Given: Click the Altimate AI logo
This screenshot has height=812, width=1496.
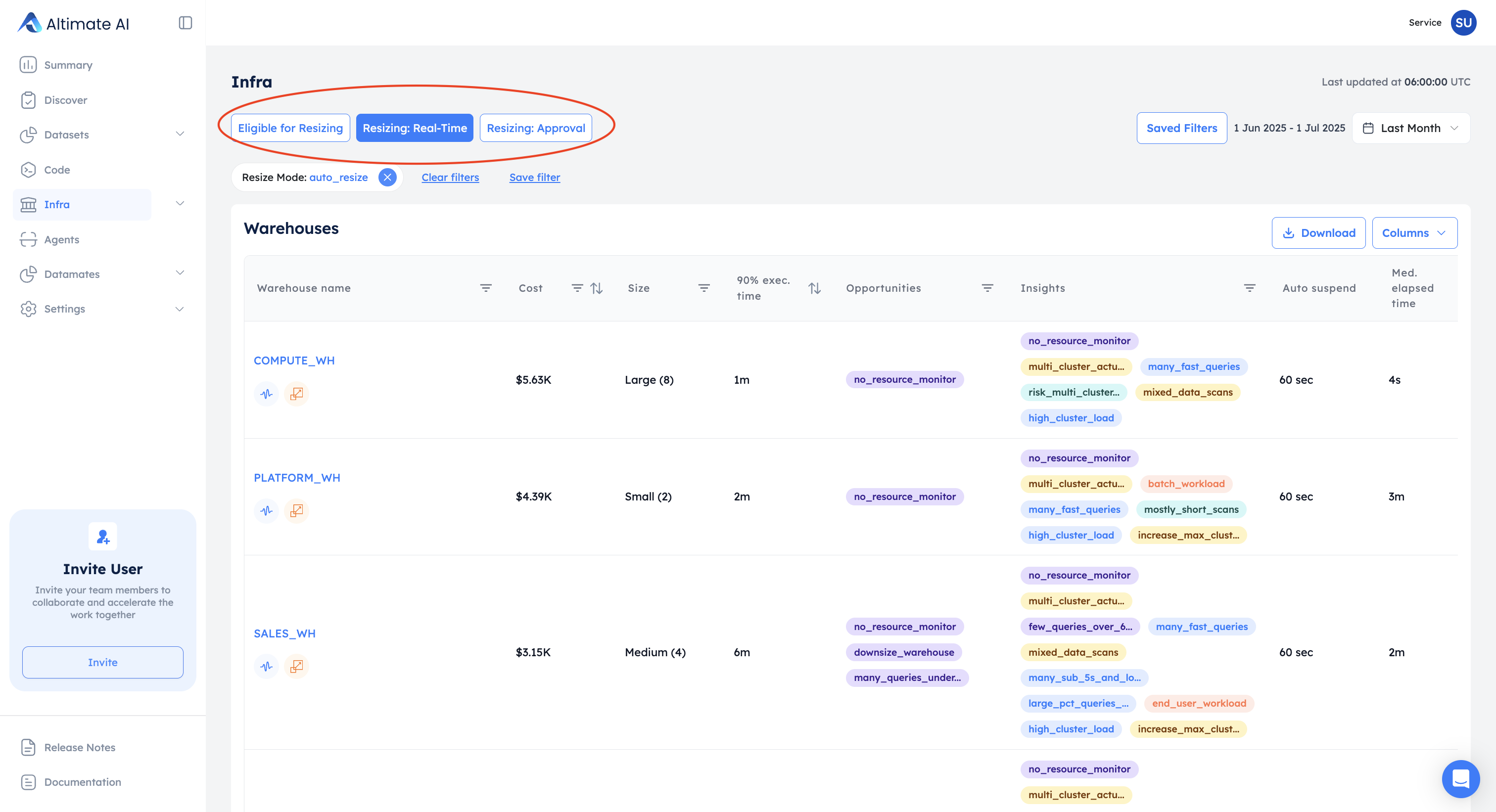Looking at the screenshot, I should tap(73, 23).
